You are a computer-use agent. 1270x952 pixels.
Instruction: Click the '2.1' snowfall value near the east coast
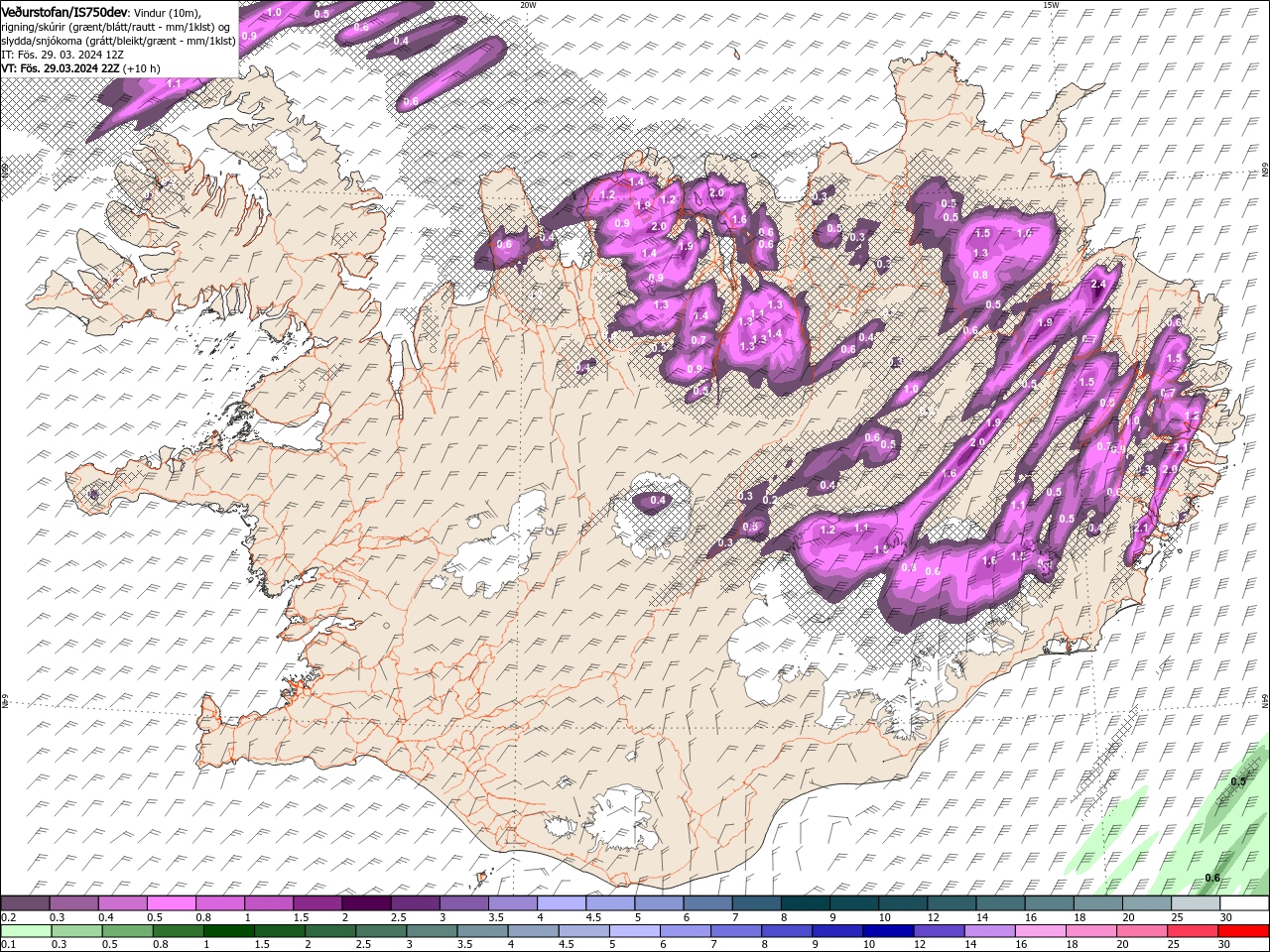click(x=1180, y=447)
